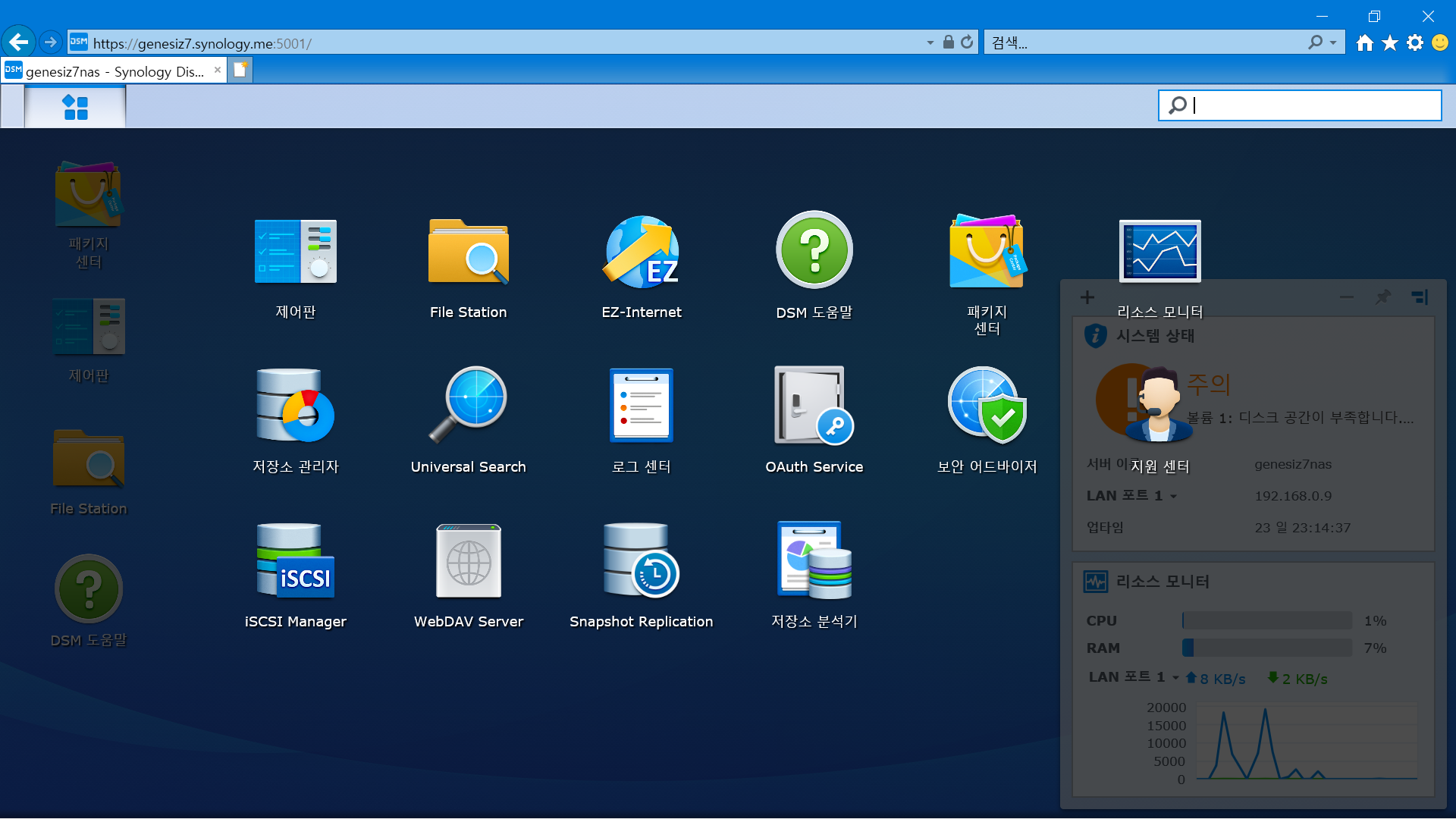The height and width of the screenshot is (819, 1456).
Task: Open desktop shortcut 제어판
Action: [88, 326]
